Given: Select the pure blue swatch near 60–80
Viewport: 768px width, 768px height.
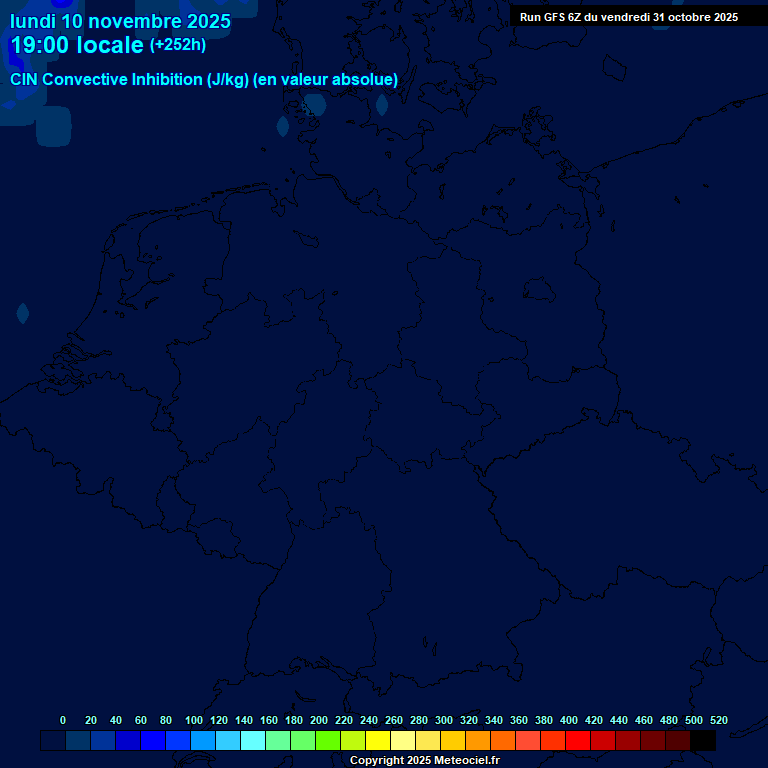Looking at the screenshot, I should pos(153,741).
